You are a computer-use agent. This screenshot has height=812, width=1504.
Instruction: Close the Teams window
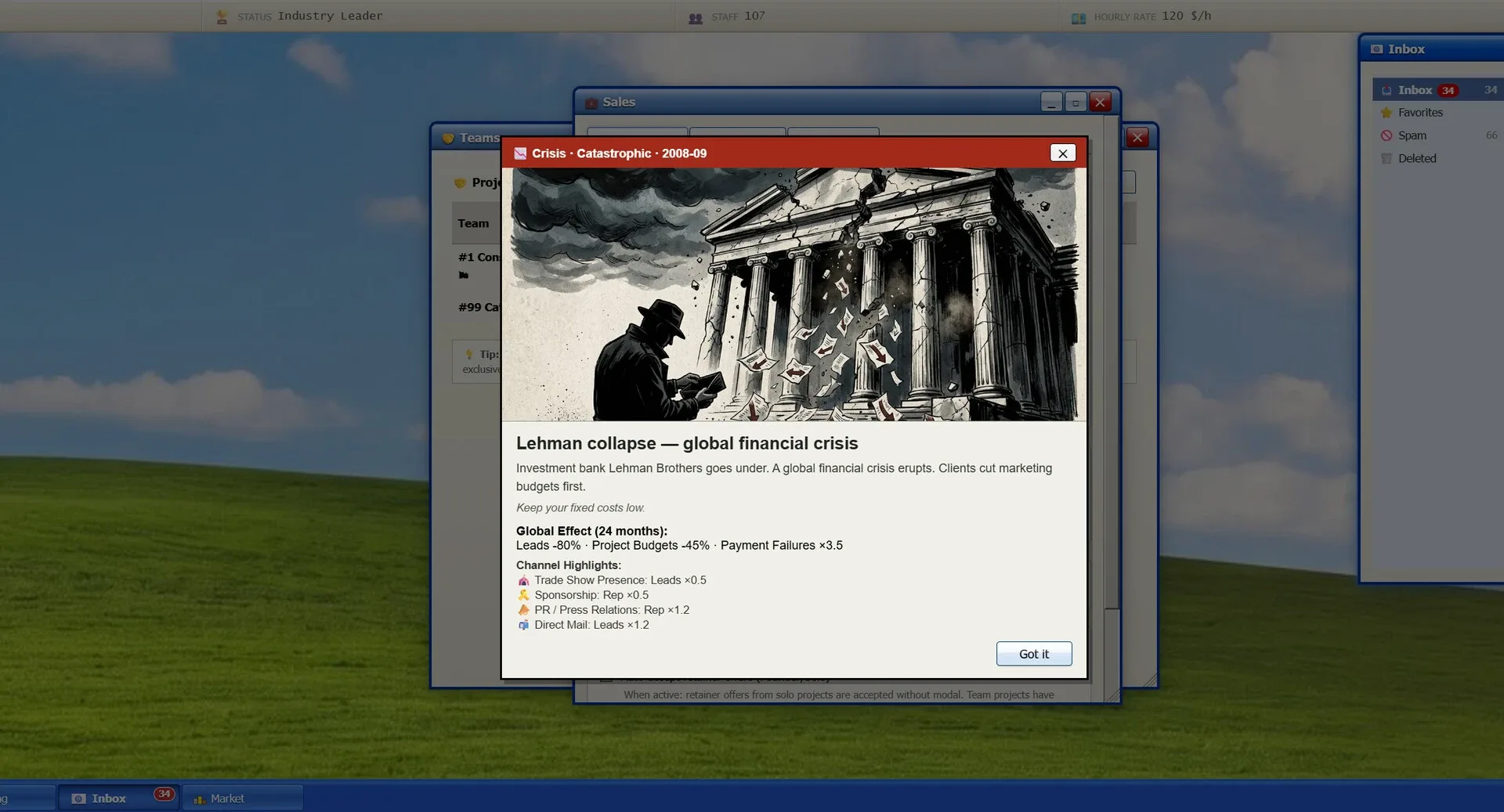click(x=1137, y=138)
